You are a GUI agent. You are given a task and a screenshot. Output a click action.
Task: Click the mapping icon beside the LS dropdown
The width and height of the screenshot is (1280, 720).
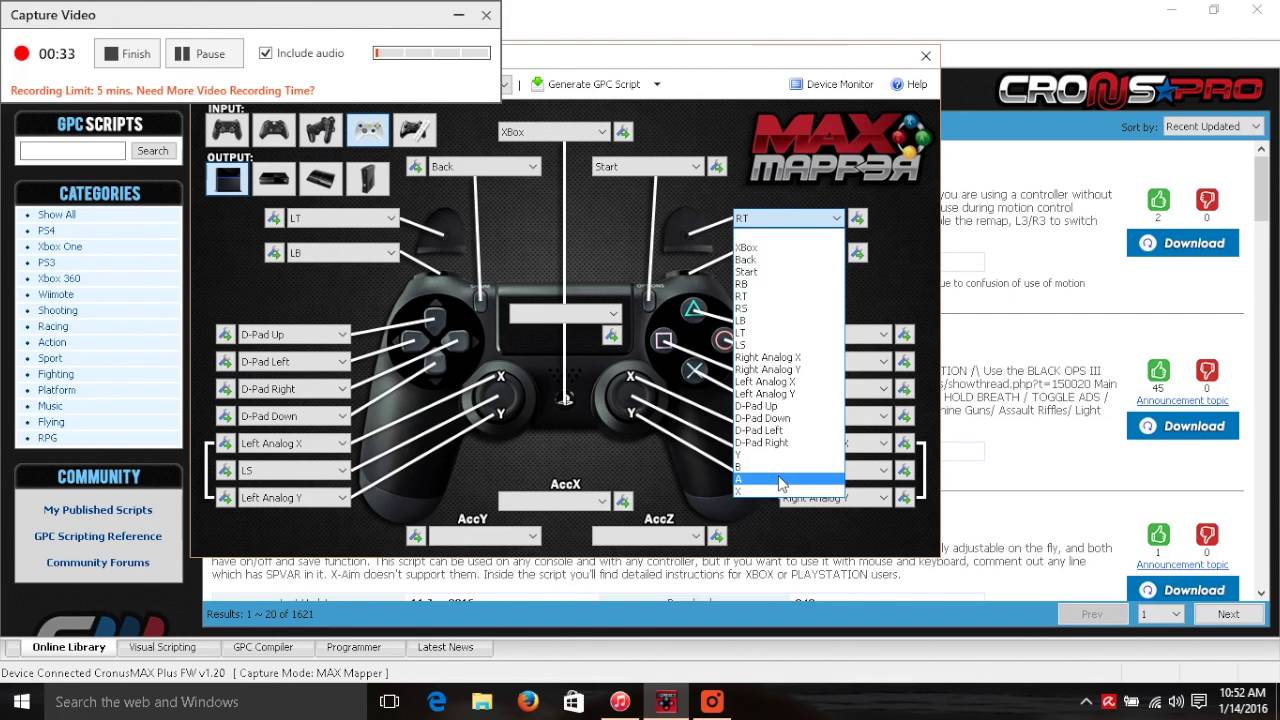click(x=225, y=470)
